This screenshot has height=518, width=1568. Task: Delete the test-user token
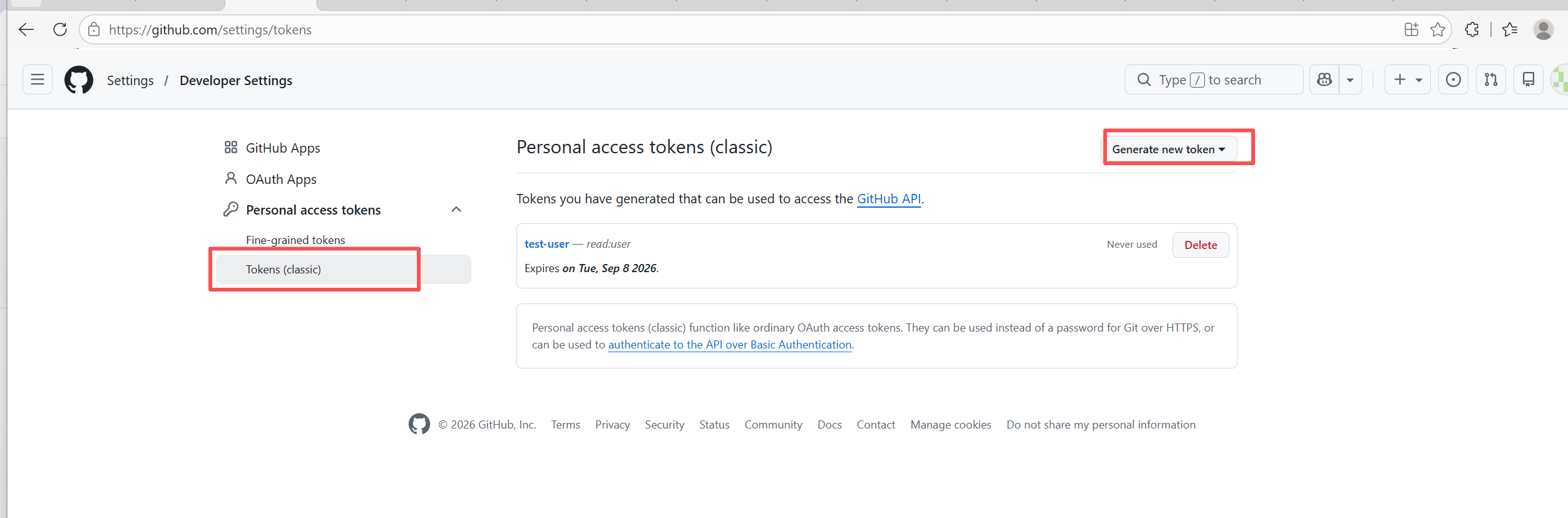coord(1201,245)
